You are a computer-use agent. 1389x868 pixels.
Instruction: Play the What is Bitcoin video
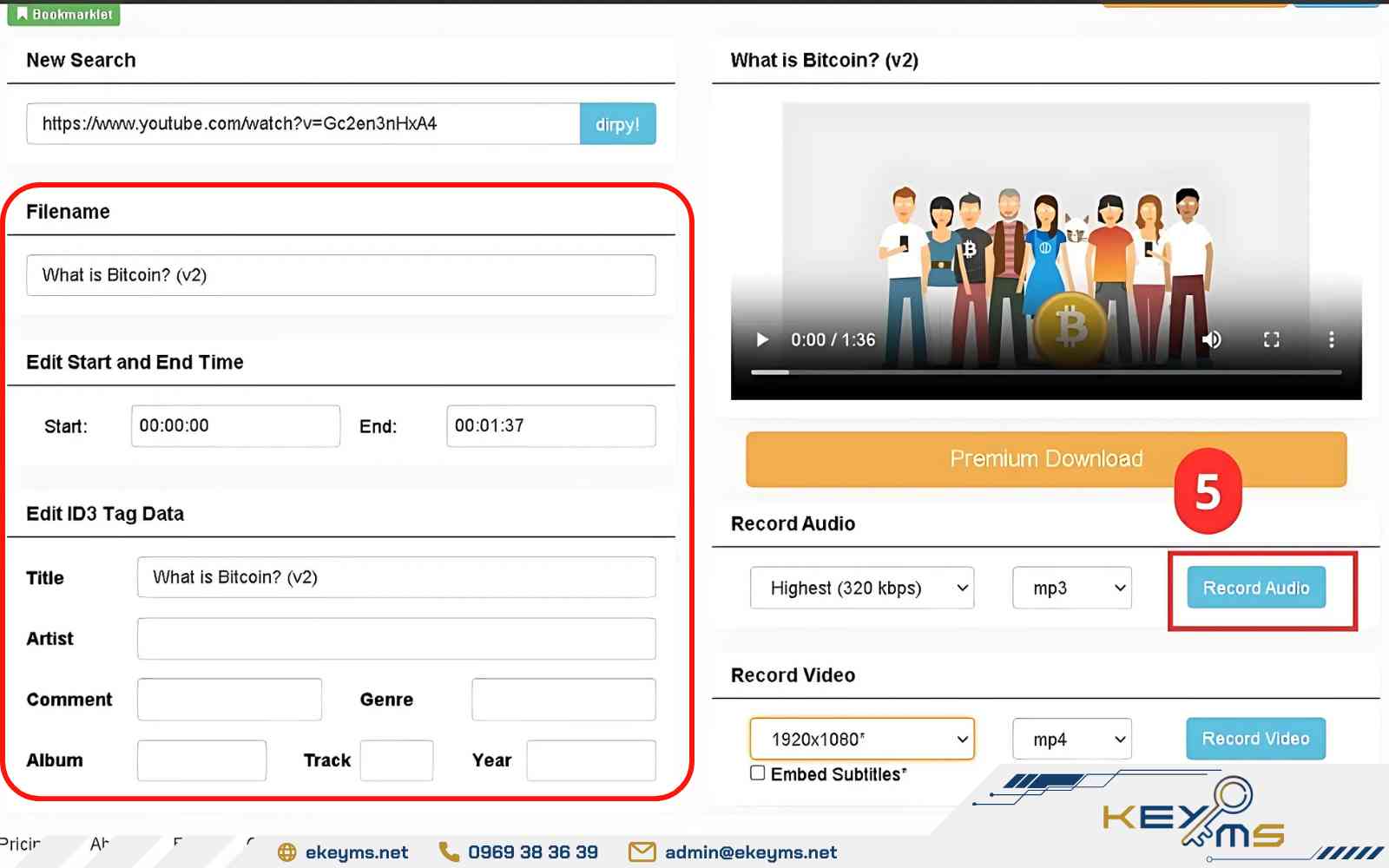click(762, 339)
